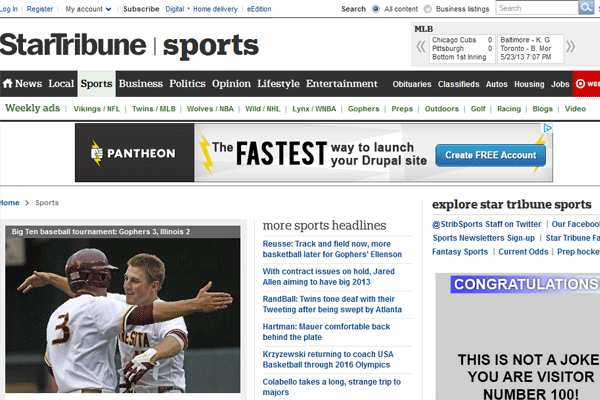Open the Gophers baseball celebration photo

[123, 315]
